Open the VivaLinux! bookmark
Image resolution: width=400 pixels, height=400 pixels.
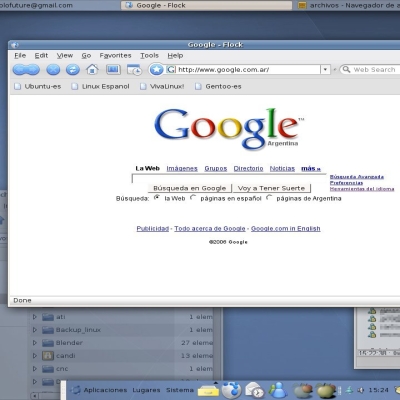coord(162,86)
